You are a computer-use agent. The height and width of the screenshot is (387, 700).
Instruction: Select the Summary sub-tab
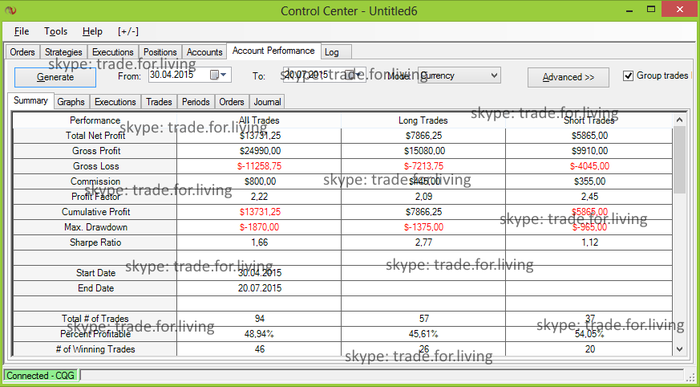pyautogui.click(x=31, y=100)
